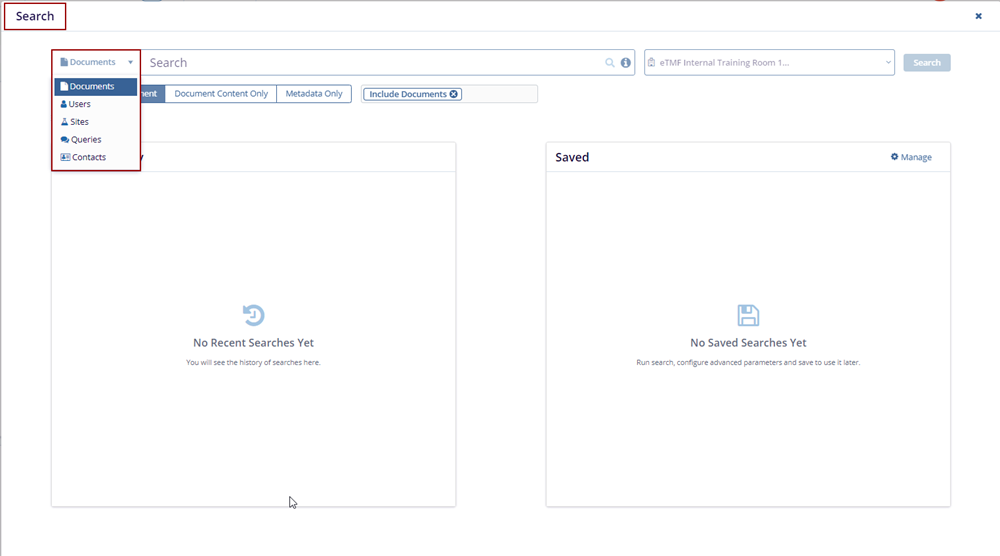Screen dimensions: 1000x556
Task: Close the Search dialog
Action: (x=978, y=16)
